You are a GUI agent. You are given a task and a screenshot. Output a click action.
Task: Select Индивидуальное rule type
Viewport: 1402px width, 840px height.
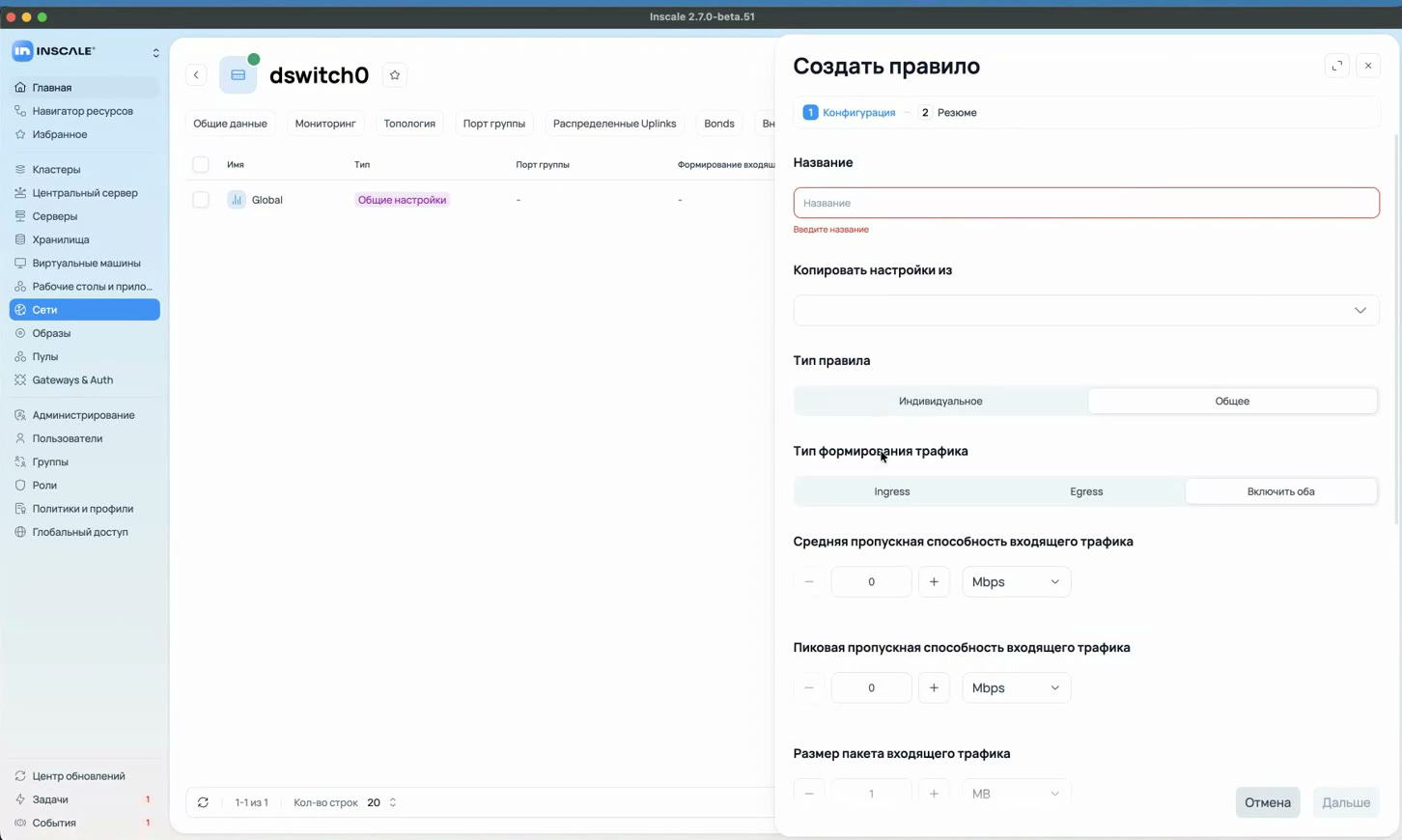940,402
